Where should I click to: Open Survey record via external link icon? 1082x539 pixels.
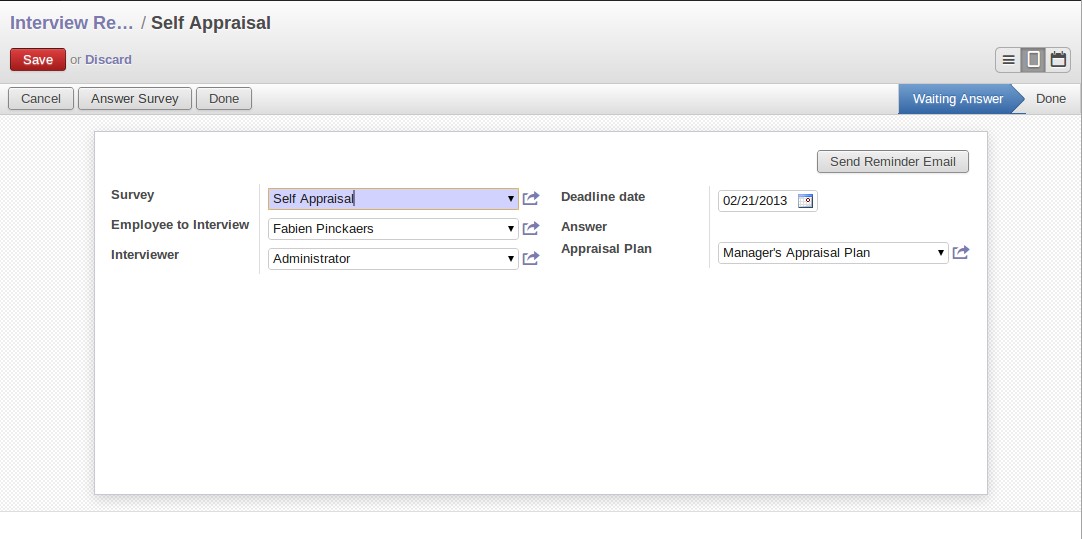[x=531, y=199]
